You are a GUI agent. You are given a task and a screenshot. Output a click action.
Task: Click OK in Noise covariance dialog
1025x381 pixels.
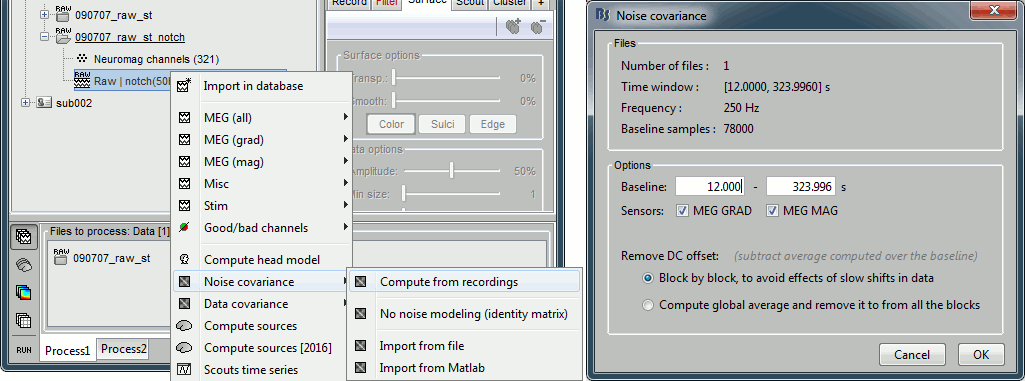coord(981,355)
